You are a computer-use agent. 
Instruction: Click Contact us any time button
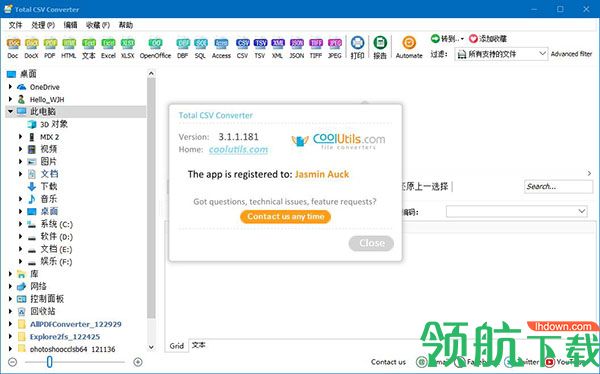pos(285,217)
